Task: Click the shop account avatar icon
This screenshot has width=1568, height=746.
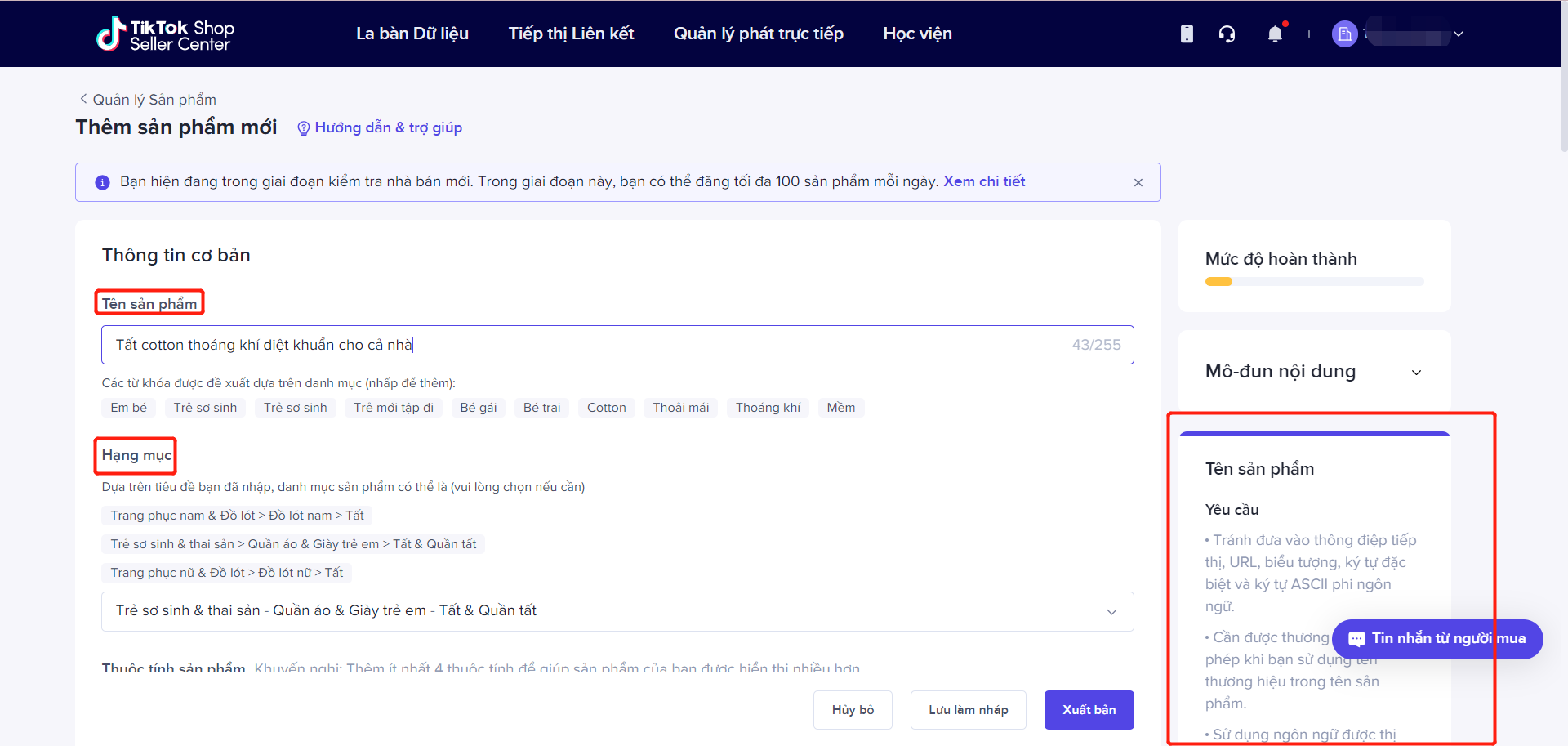Action: (1344, 34)
